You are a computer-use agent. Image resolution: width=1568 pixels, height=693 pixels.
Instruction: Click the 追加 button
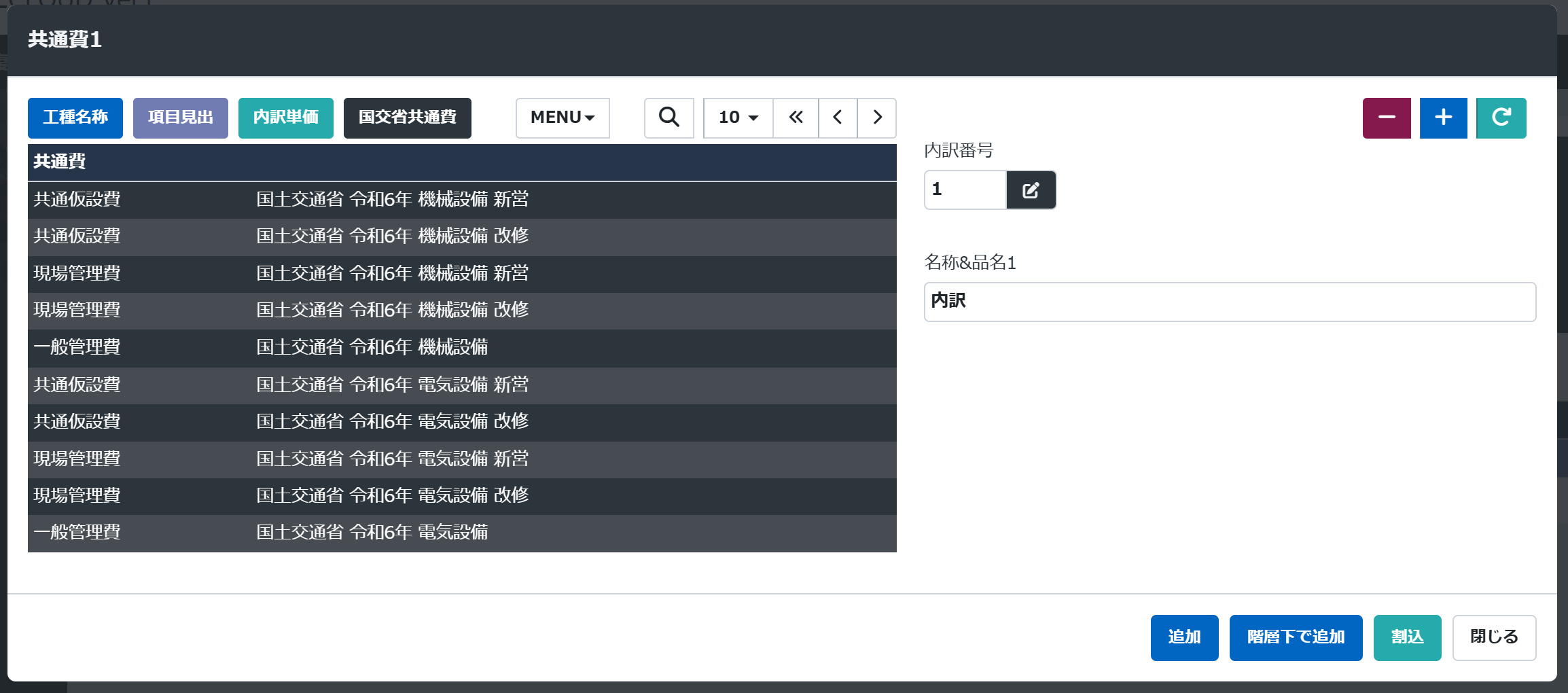pyautogui.click(x=1185, y=637)
